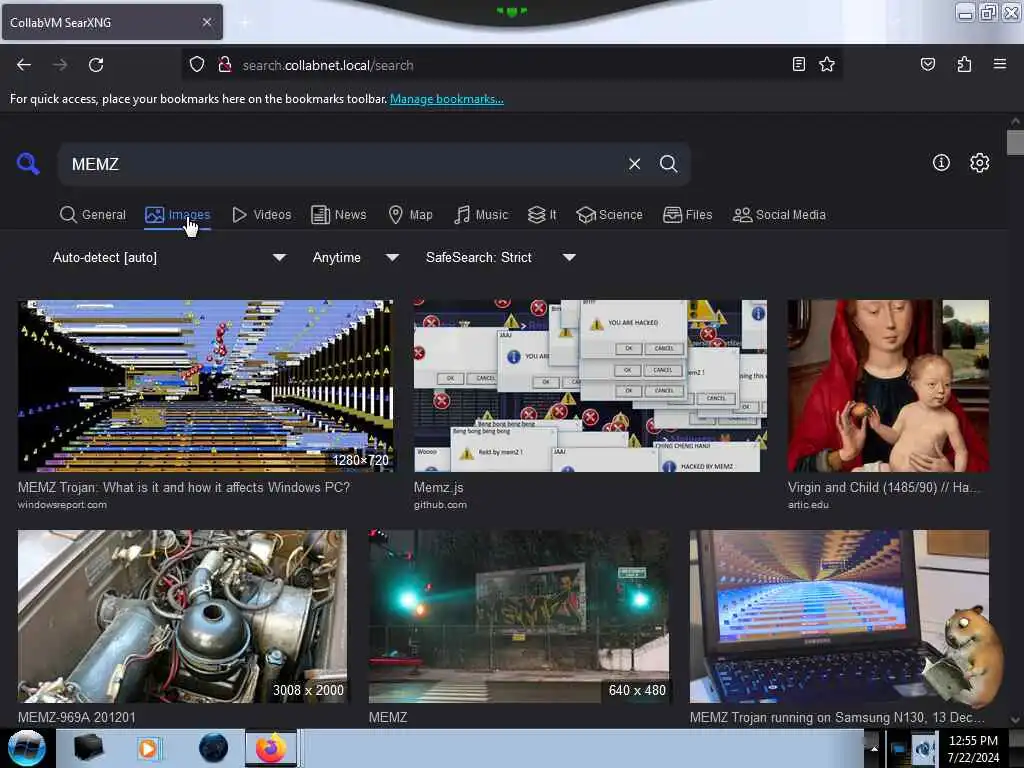The image size is (1024, 768).
Task: Open the tracking protection shield icon
Action: pyautogui.click(x=197, y=65)
